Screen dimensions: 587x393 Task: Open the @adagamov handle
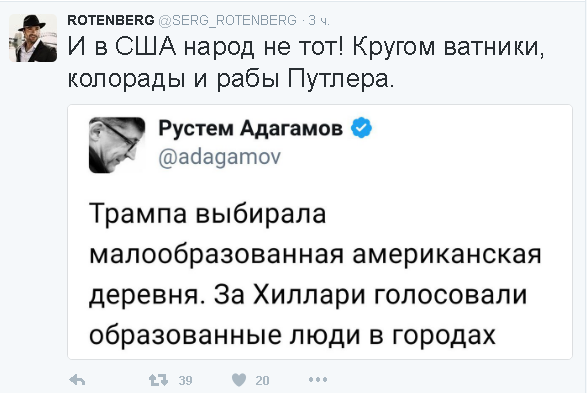click(219, 156)
